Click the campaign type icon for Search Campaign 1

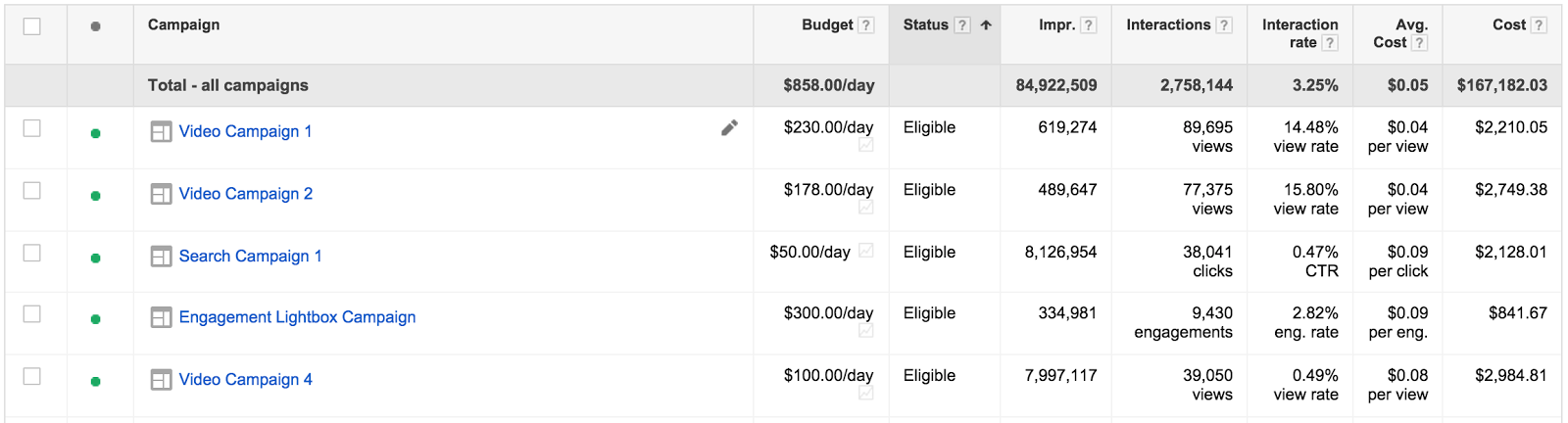coord(161,257)
